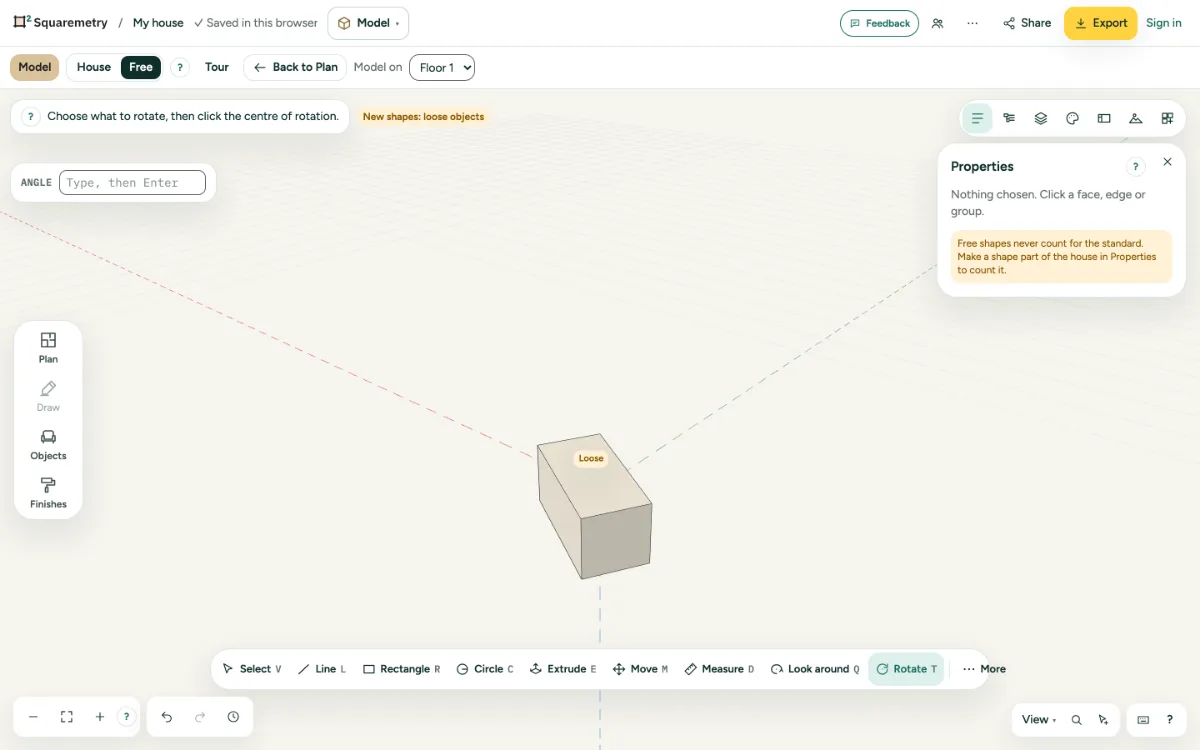Choose the Extrude tool
This screenshot has width=1200, height=750.
563,669
